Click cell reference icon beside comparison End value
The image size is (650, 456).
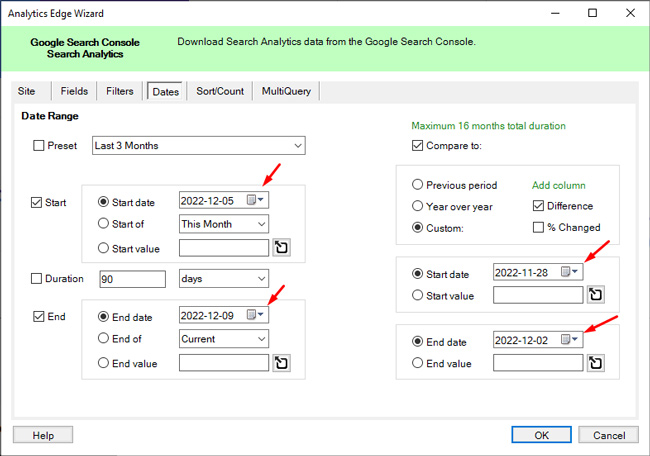tap(596, 363)
